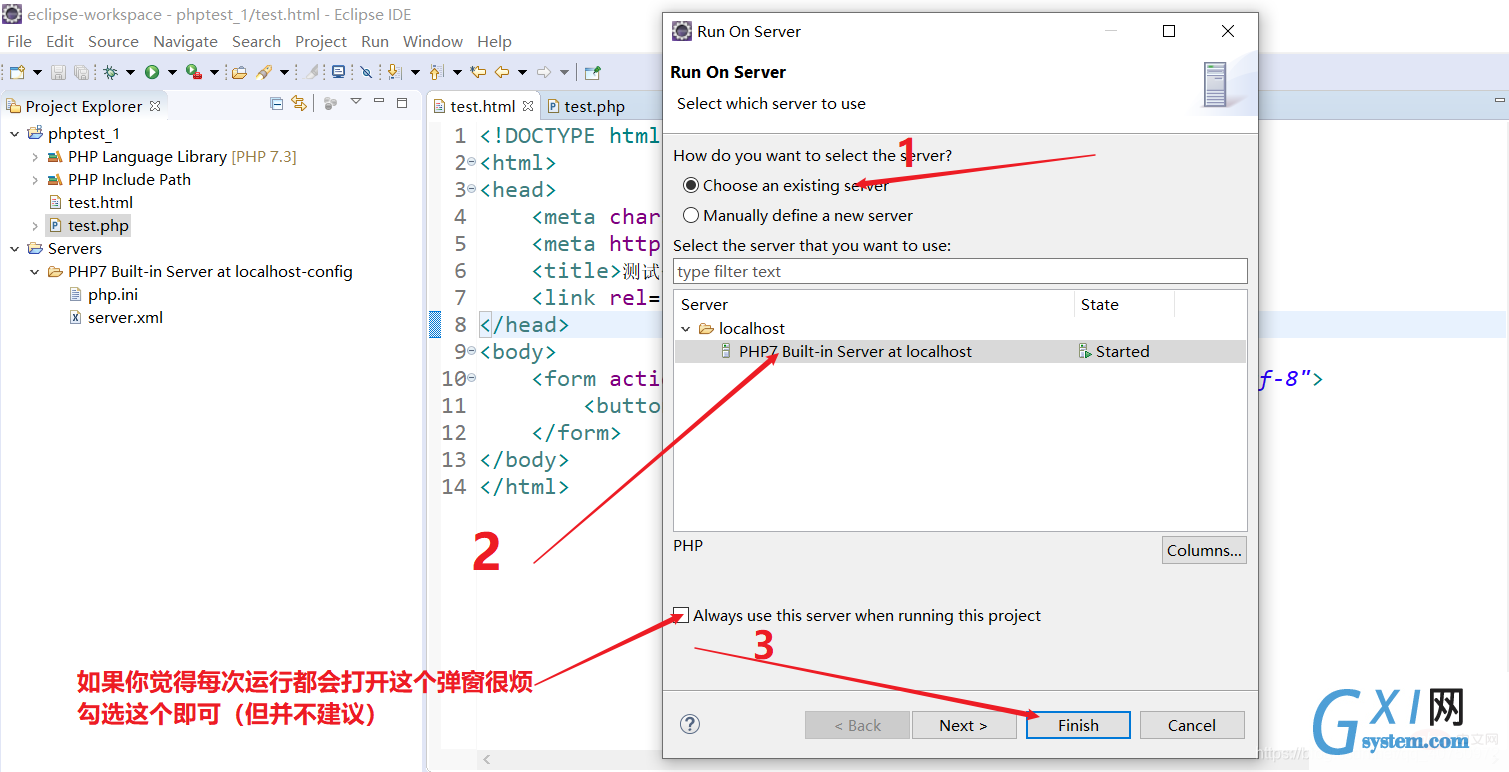Click the Server column header
The height and width of the screenshot is (772, 1509).
point(875,305)
